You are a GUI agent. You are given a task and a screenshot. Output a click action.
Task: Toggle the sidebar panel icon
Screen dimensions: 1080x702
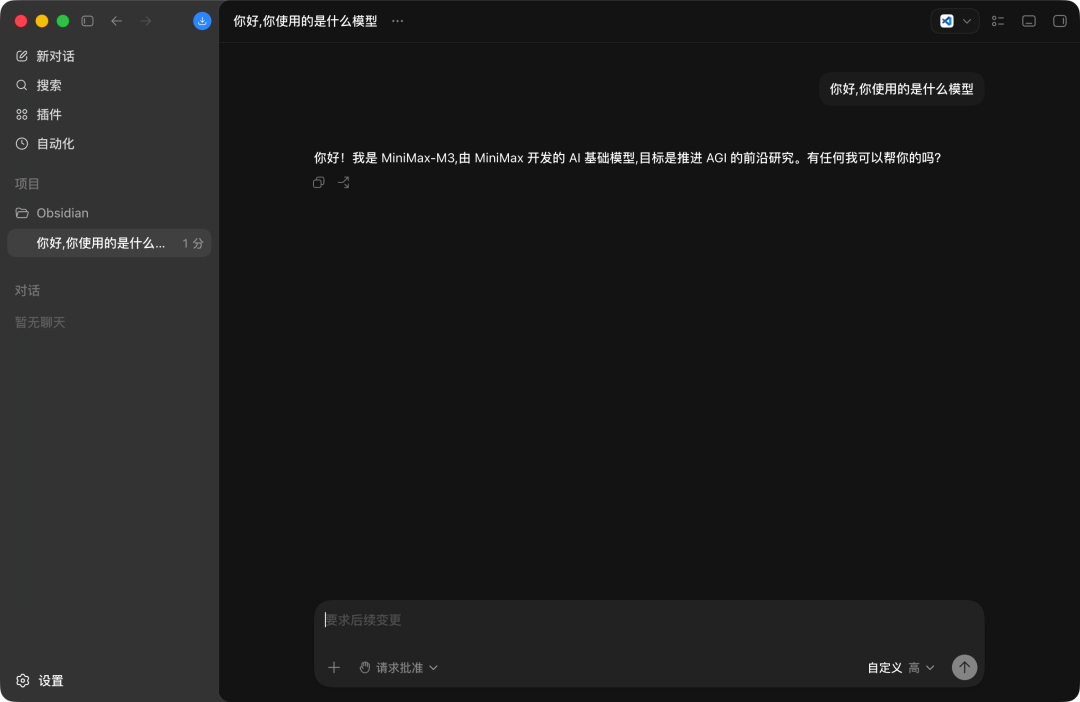87,21
